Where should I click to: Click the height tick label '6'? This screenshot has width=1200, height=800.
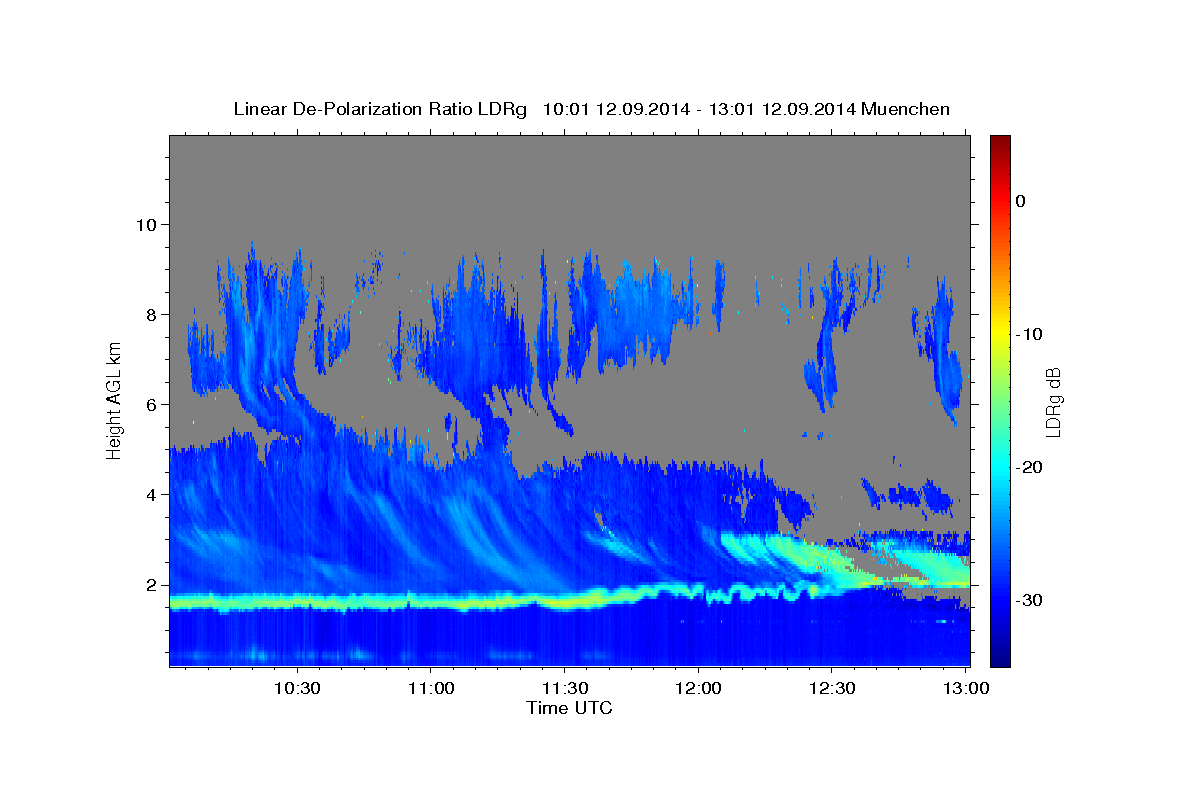click(x=152, y=404)
